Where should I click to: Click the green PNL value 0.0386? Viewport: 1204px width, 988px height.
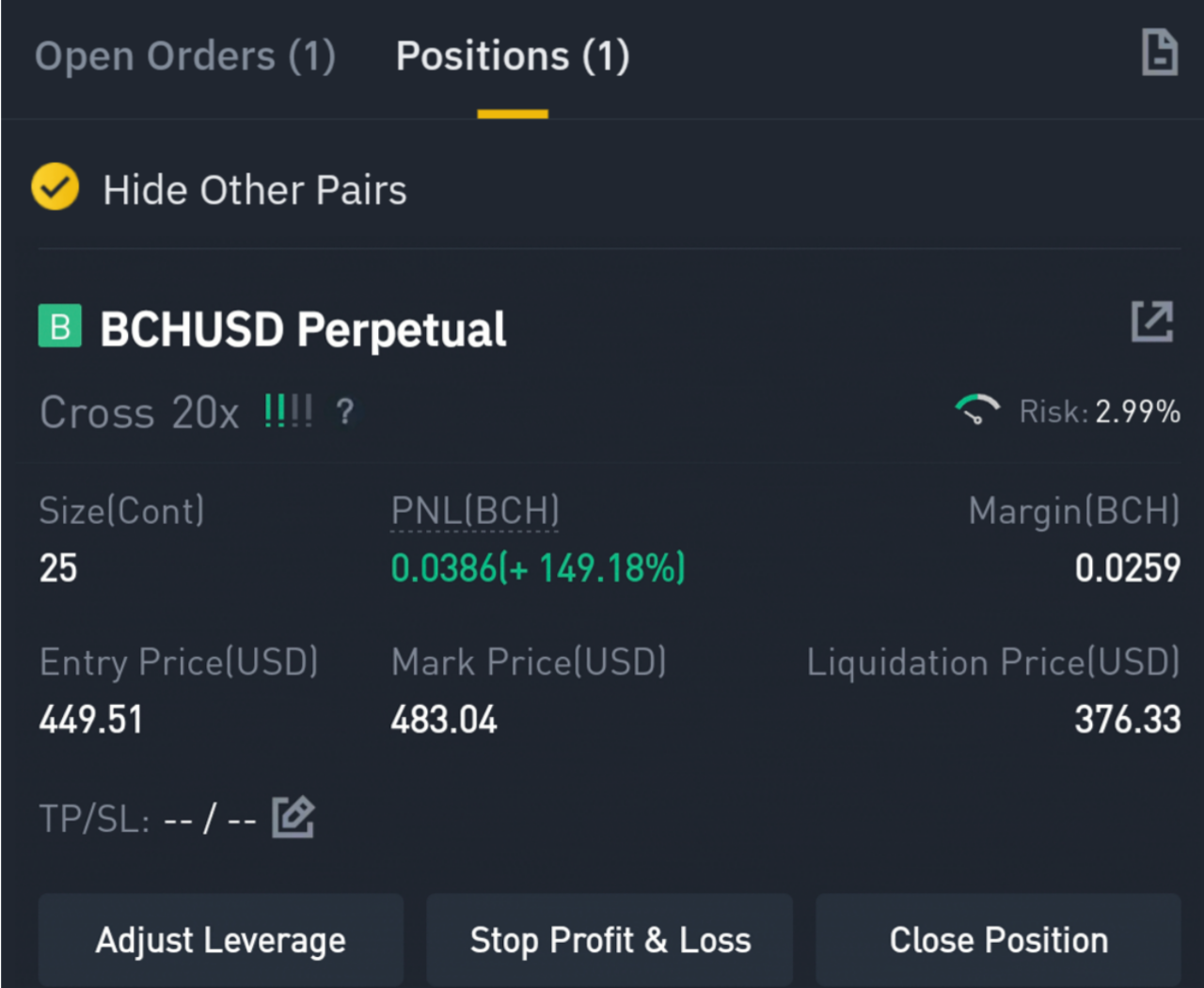(443, 568)
